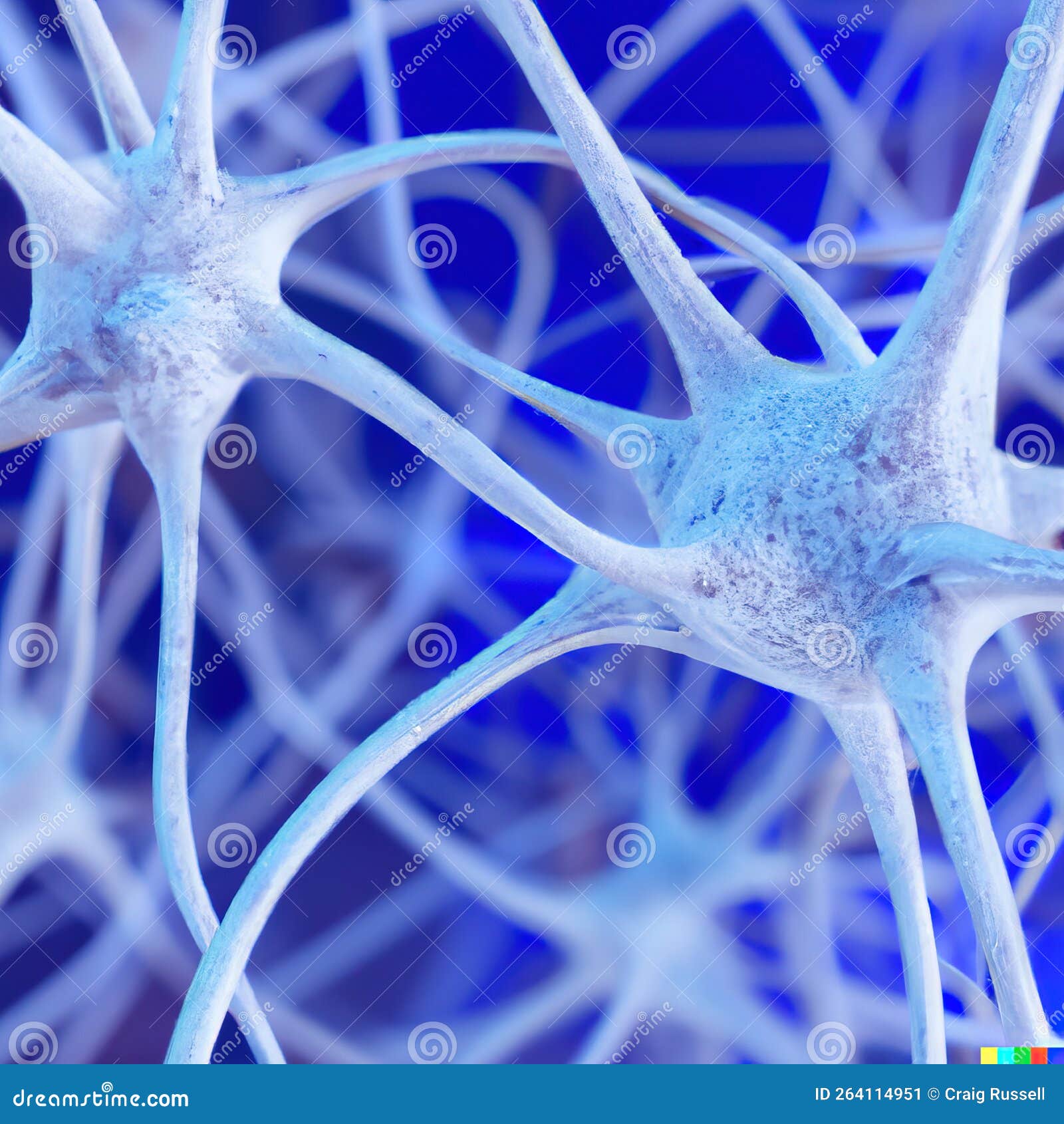Click the cyan color calibration swatch
This screenshot has height=1124, width=1064.
[1005, 1054]
